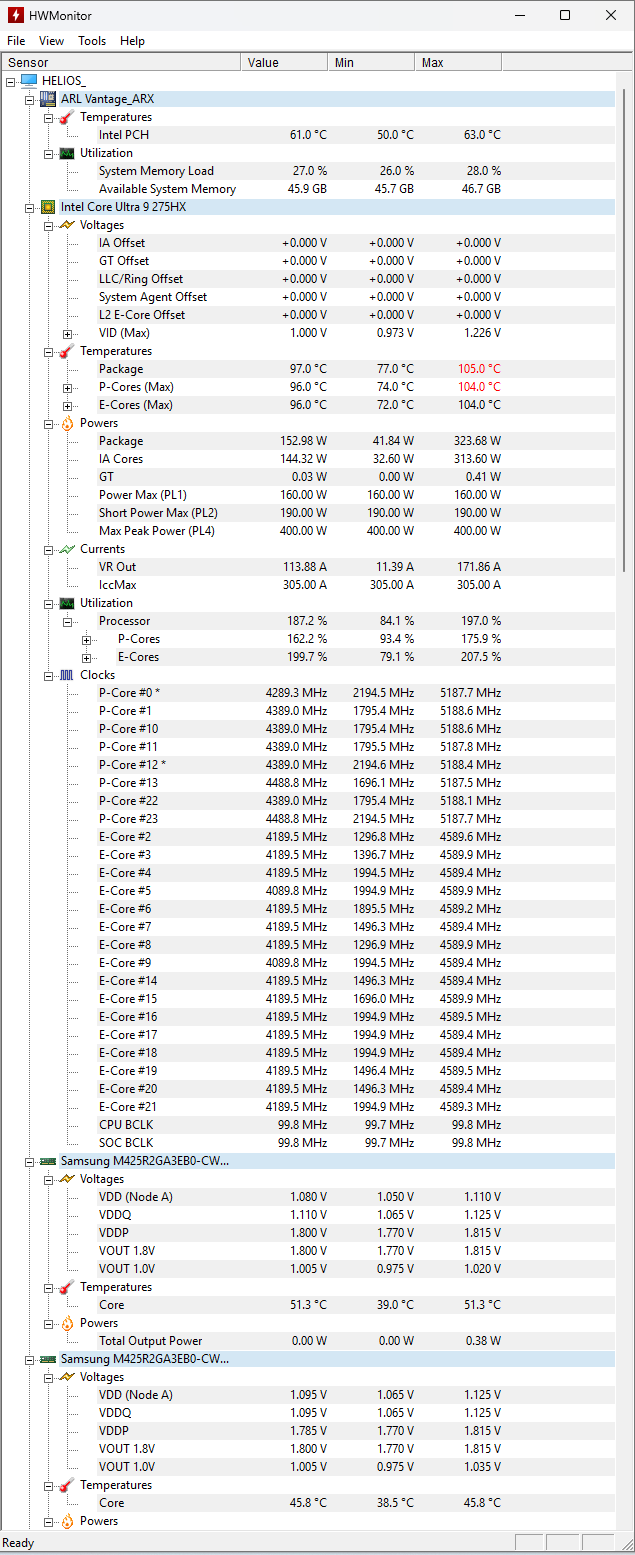The width and height of the screenshot is (635, 1555).
Task: Click the HELIOS_ computer icon
Action: pyautogui.click(x=29, y=81)
